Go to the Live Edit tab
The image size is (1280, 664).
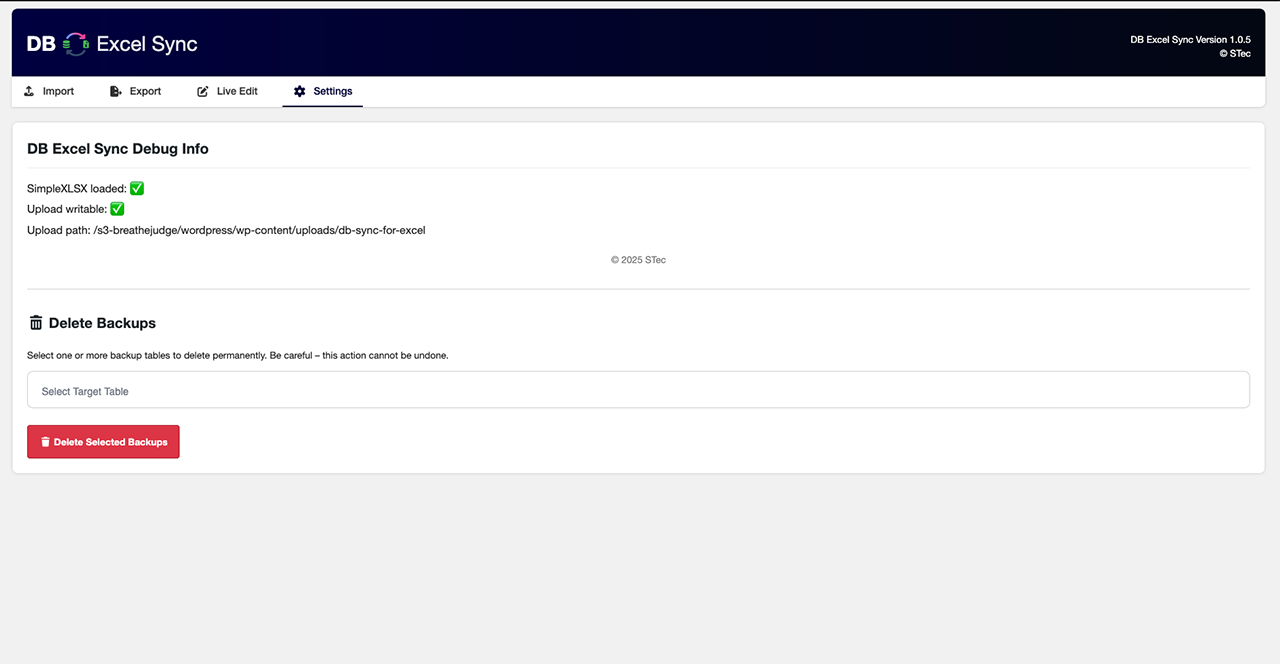(x=237, y=91)
